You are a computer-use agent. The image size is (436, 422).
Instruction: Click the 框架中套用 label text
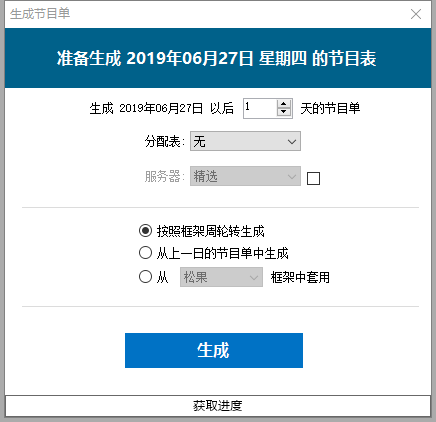tap(300, 277)
